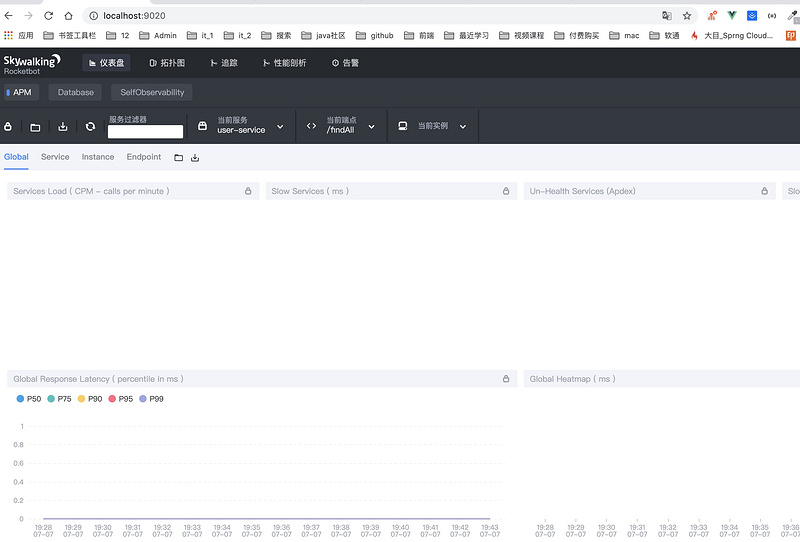The height and width of the screenshot is (542, 800).
Task: Toggle lock on Slow Services panel
Action: pyautogui.click(x=506, y=191)
